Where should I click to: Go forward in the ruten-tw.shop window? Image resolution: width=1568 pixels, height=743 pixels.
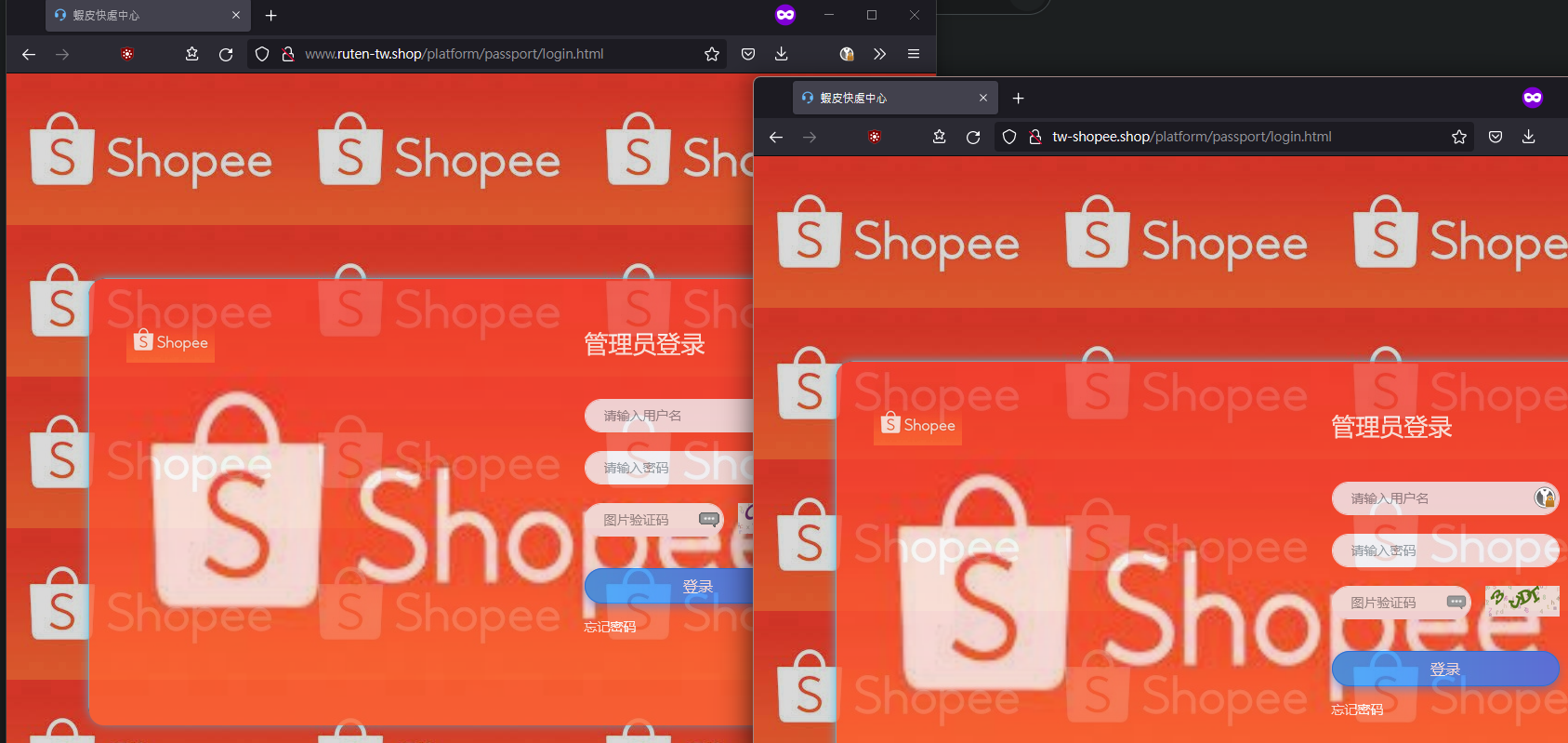[62, 54]
